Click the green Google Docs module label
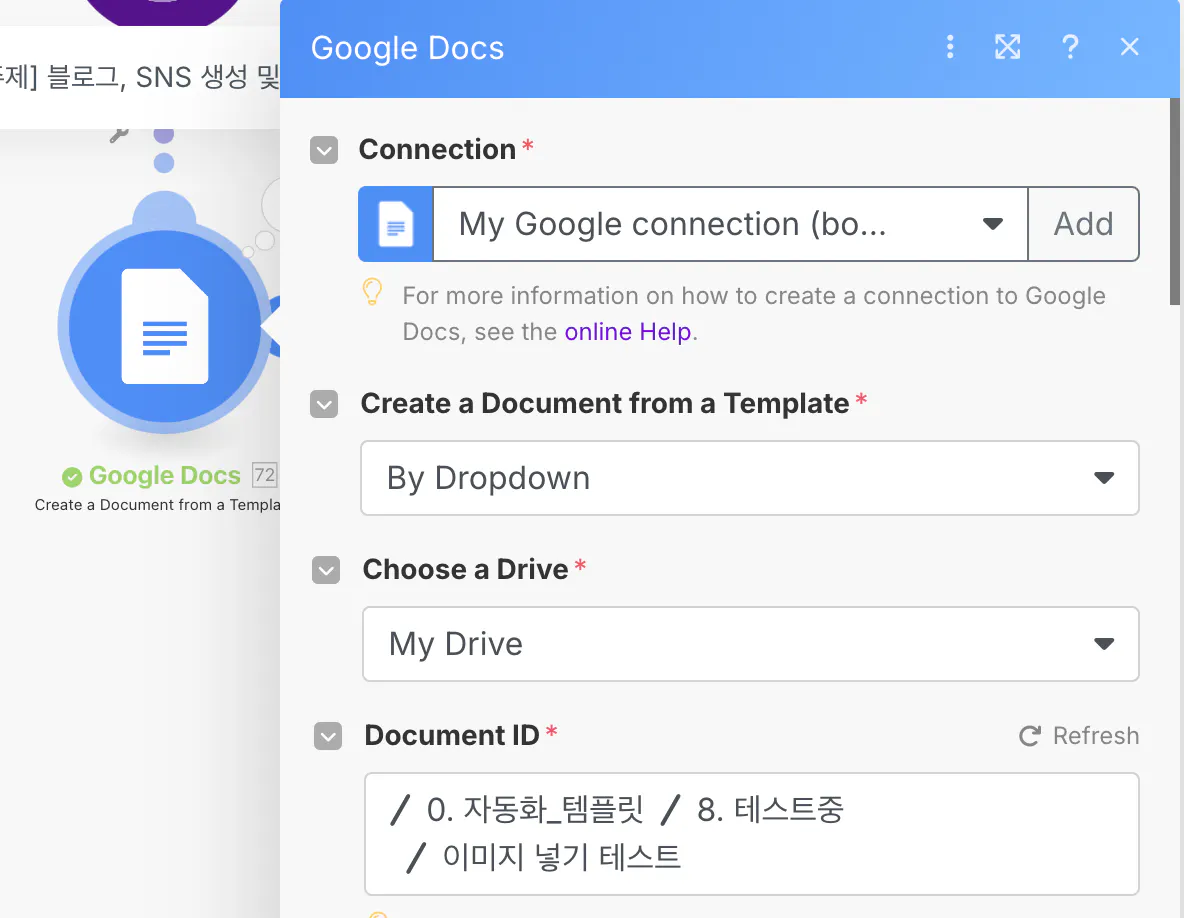Viewport: 1184px width, 918px height. coord(165,476)
